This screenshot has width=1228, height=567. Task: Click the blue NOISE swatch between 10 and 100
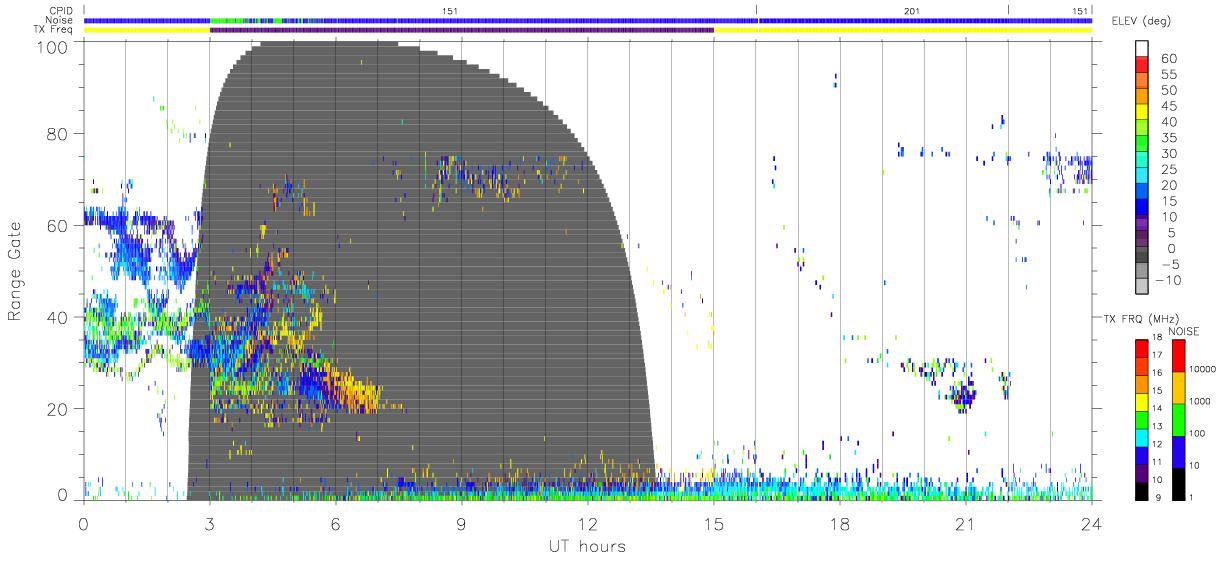1178,452
